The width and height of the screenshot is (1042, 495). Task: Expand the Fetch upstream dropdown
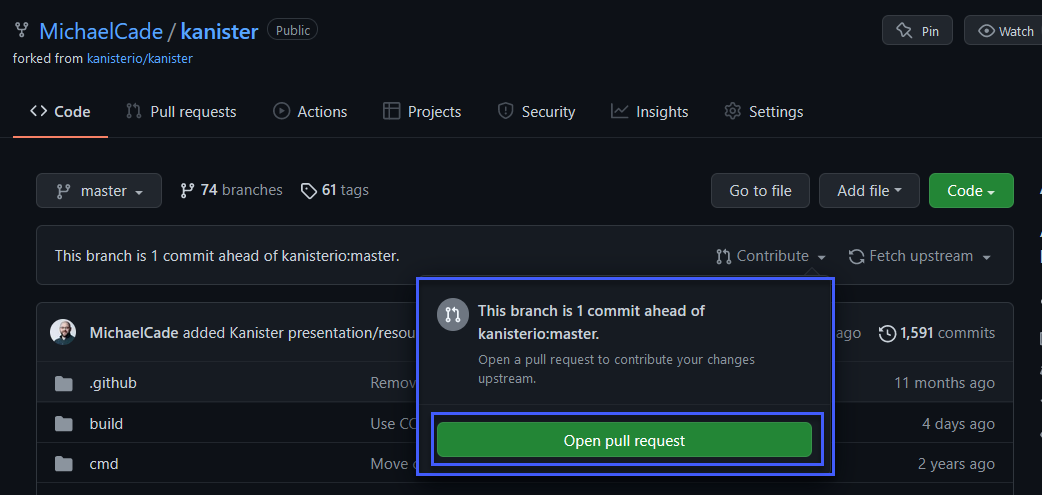pyautogui.click(x=920, y=257)
